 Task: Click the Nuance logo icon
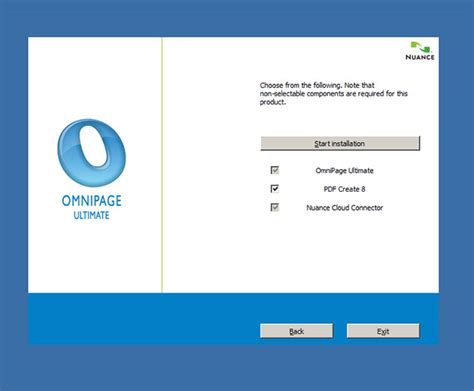[420, 51]
